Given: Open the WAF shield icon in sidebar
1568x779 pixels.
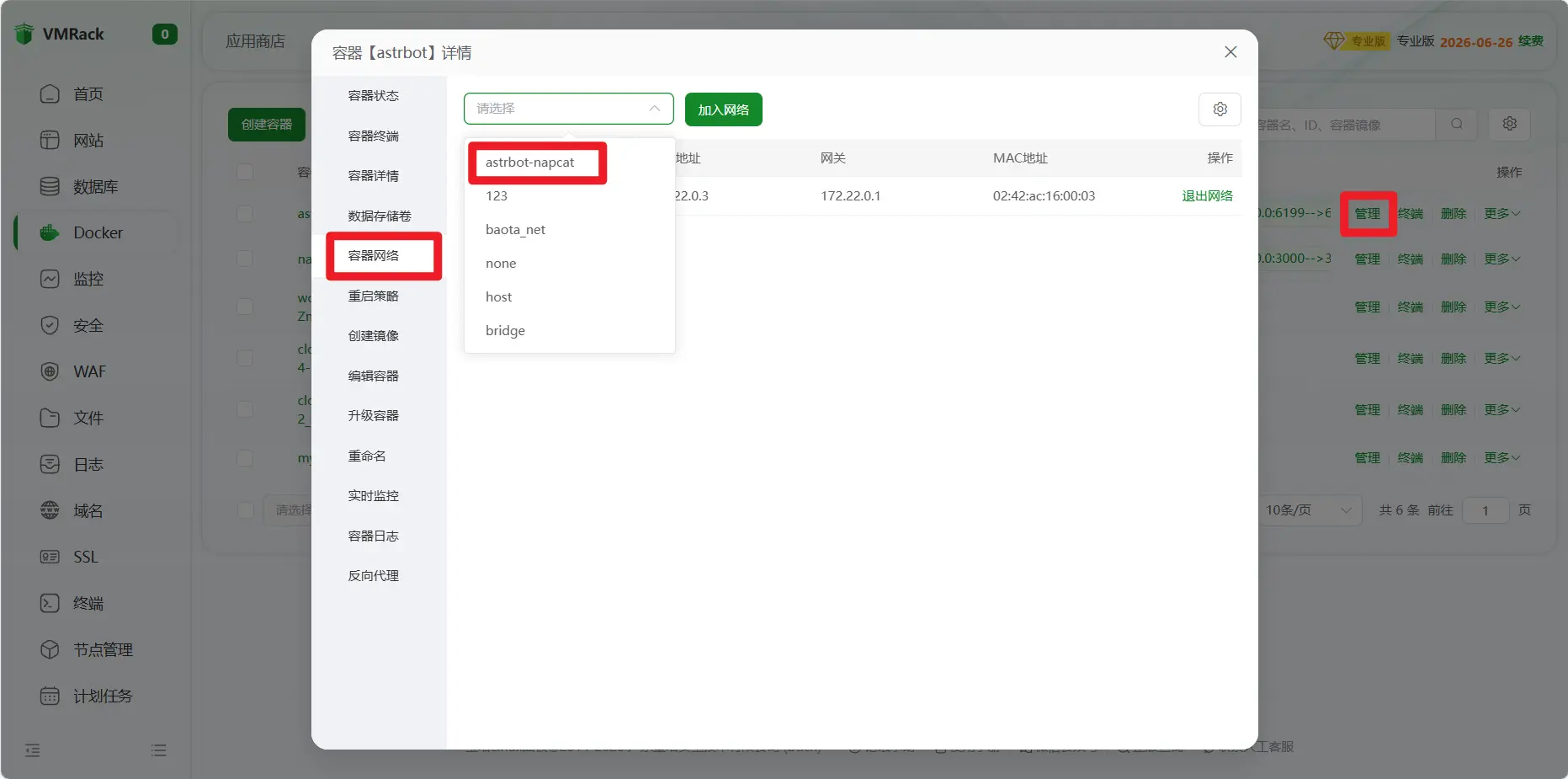Looking at the screenshot, I should [50, 371].
